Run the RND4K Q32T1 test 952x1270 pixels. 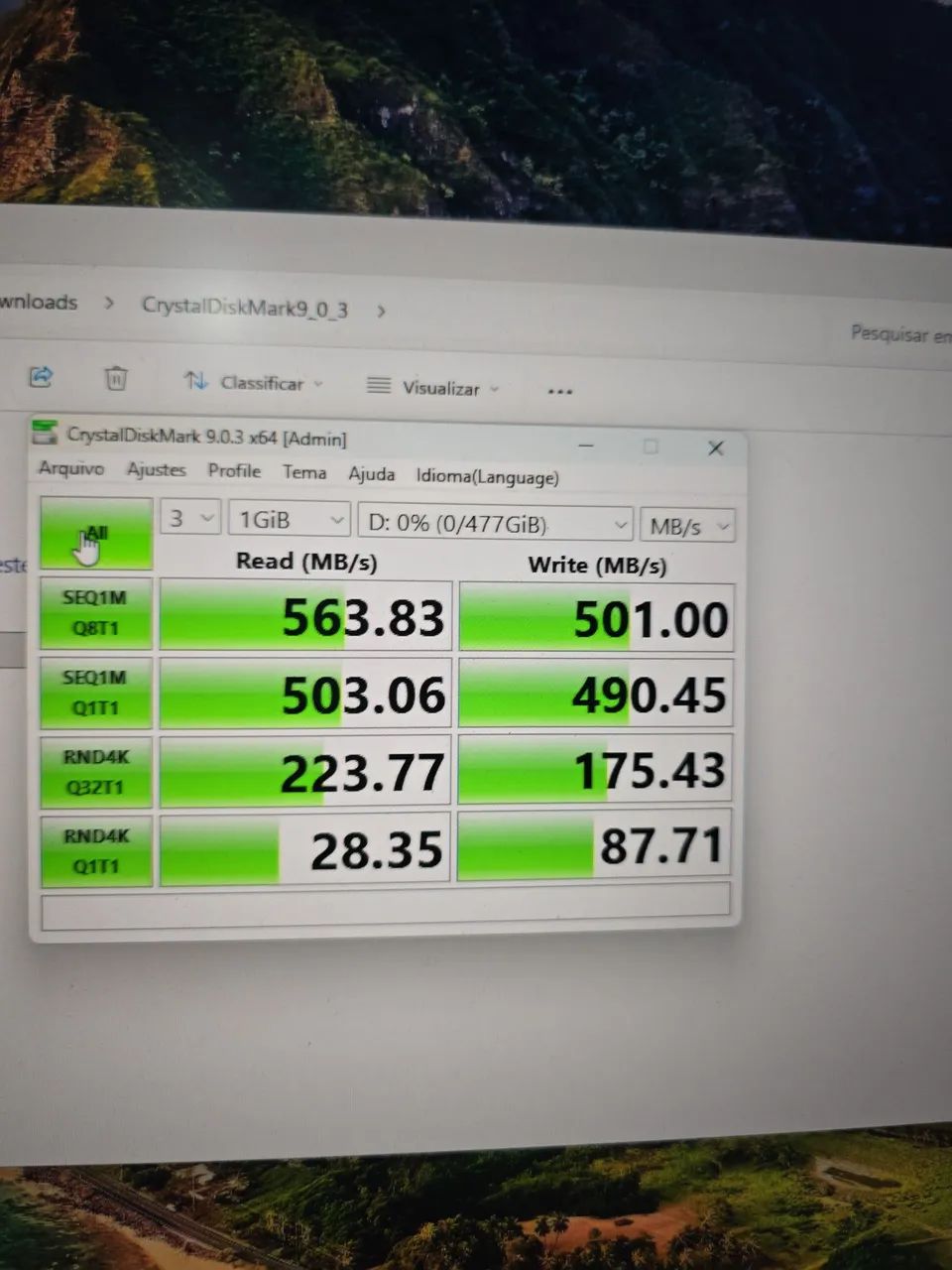[96, 772]
